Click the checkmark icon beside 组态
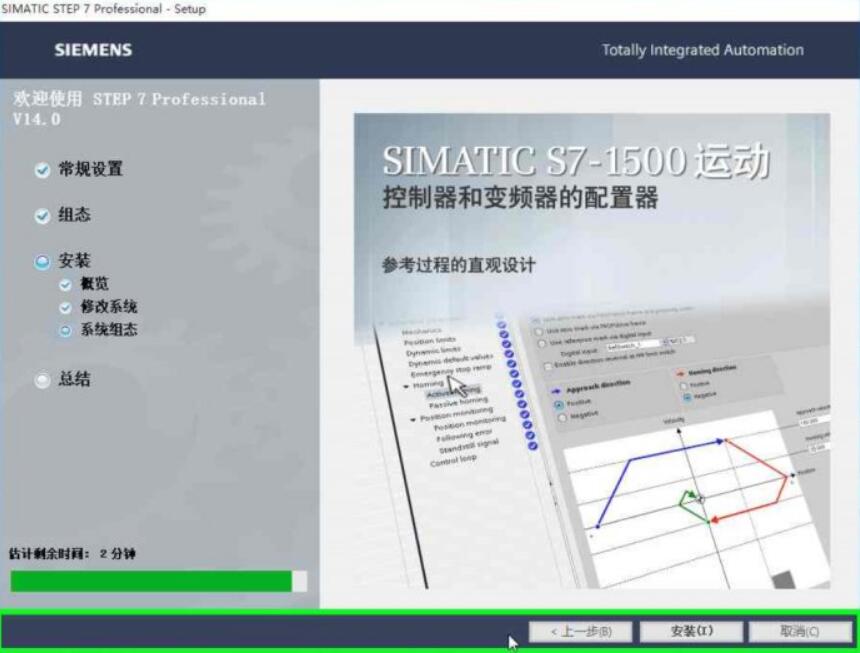The width and height of the screenshot is (860, 653). pyautogui.click(x=42, y=215)
